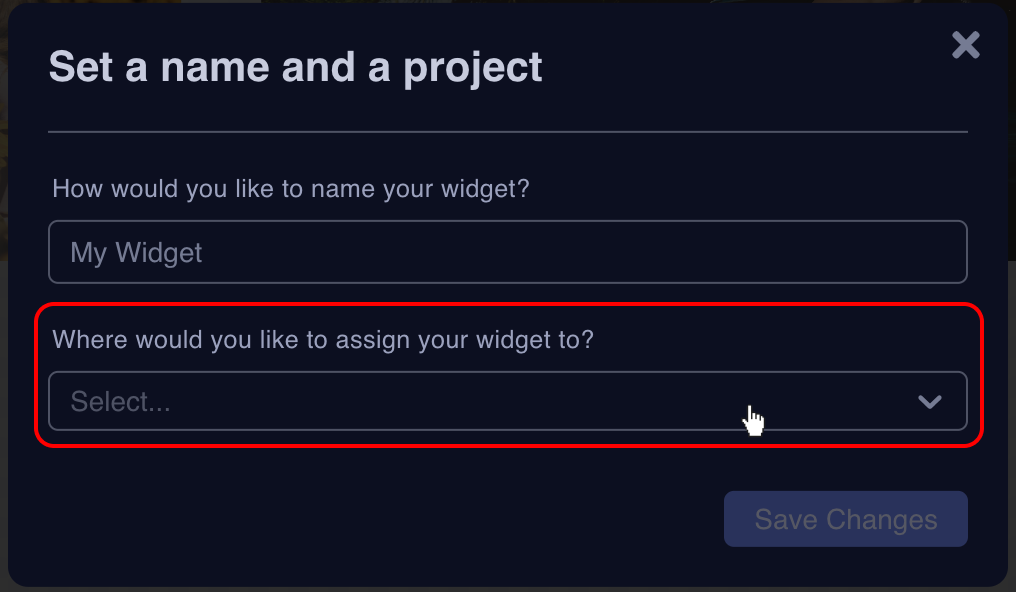Image resolution: width=1016 pixels, height=592 pixels.
Task: Click the 'Set a name and a project' title
Action: click(x=295, y=66)
